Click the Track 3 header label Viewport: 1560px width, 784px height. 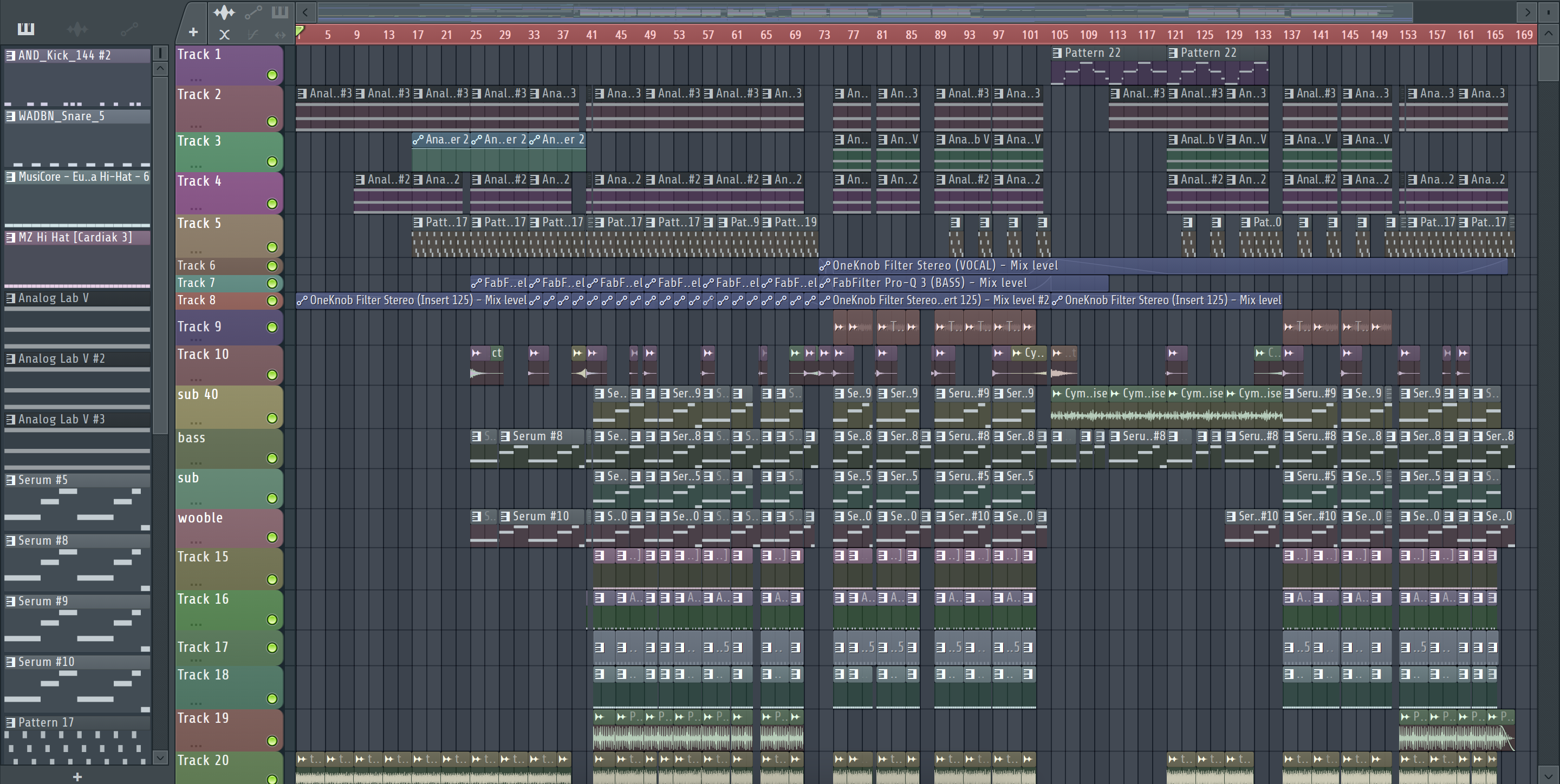[199, 141]
